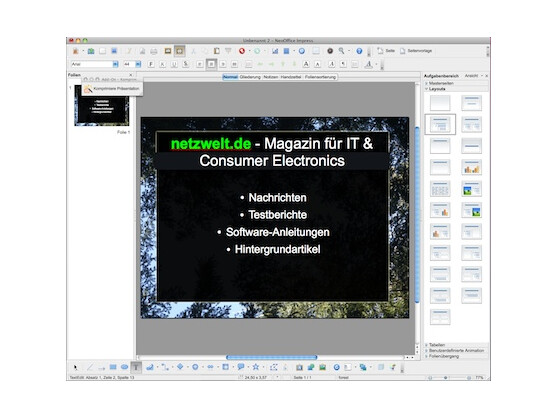Screen dimensions: 557x418
Task: Choose the blank layout thumbnail
Action: pos(440,103)
